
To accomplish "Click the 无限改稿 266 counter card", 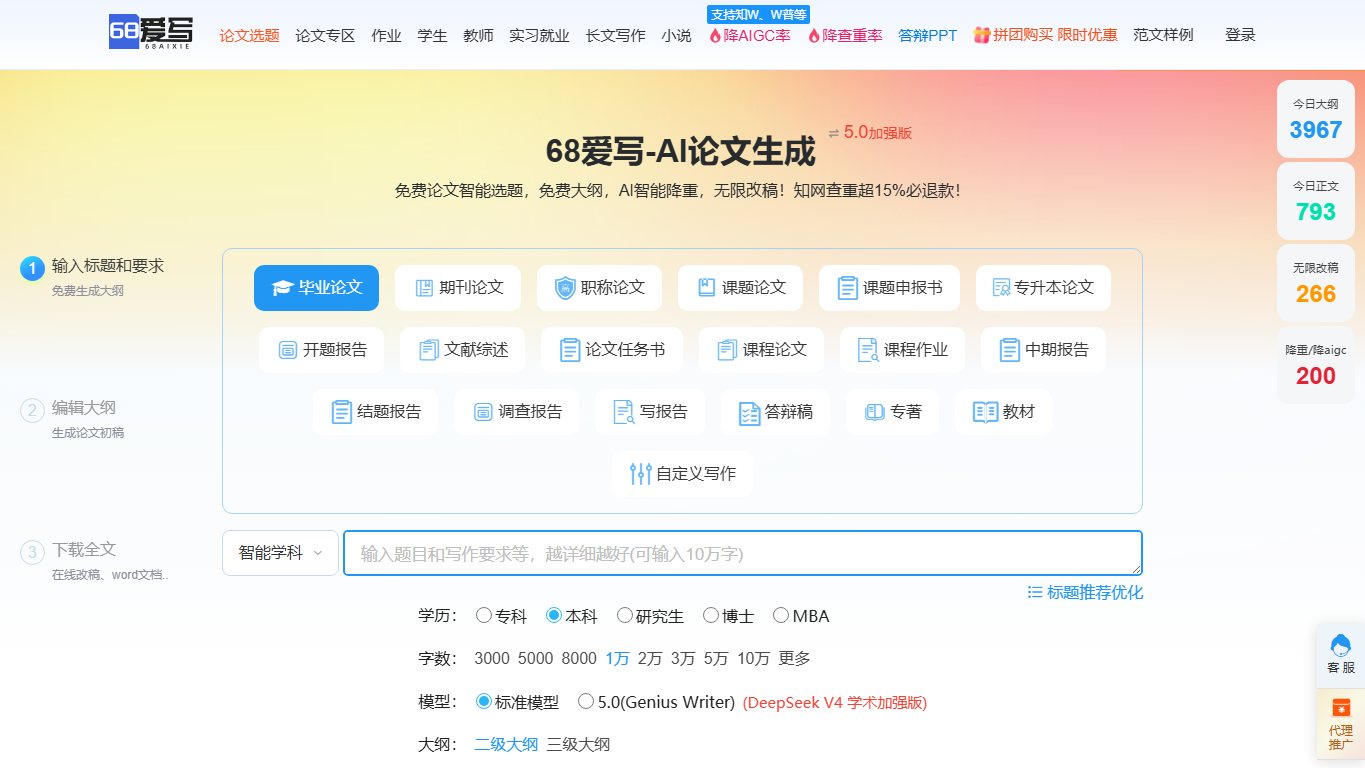I will click(x=1315, y=283).
